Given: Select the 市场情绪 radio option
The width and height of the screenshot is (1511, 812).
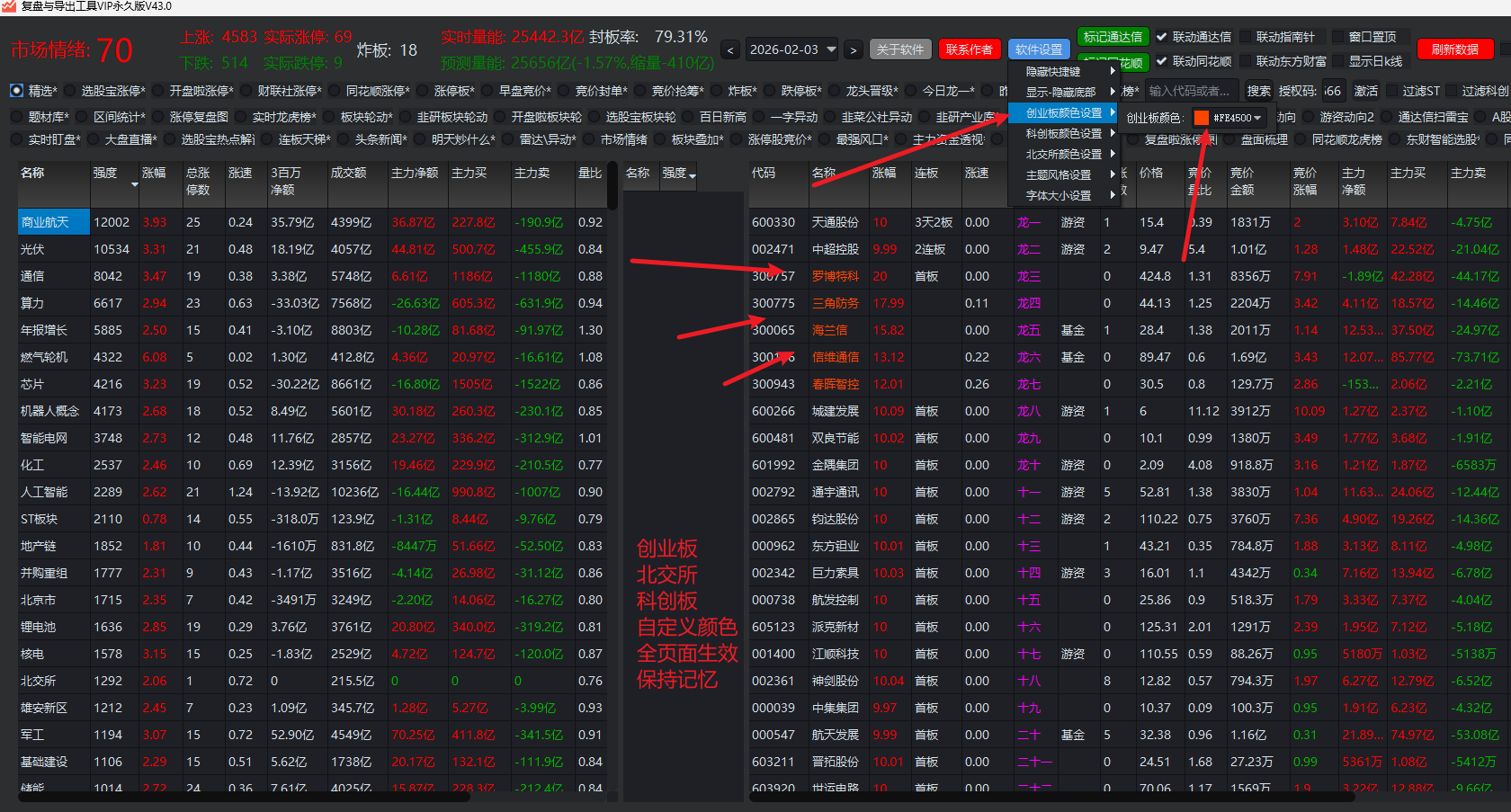Looking at the screenshot, I should 589,139.
